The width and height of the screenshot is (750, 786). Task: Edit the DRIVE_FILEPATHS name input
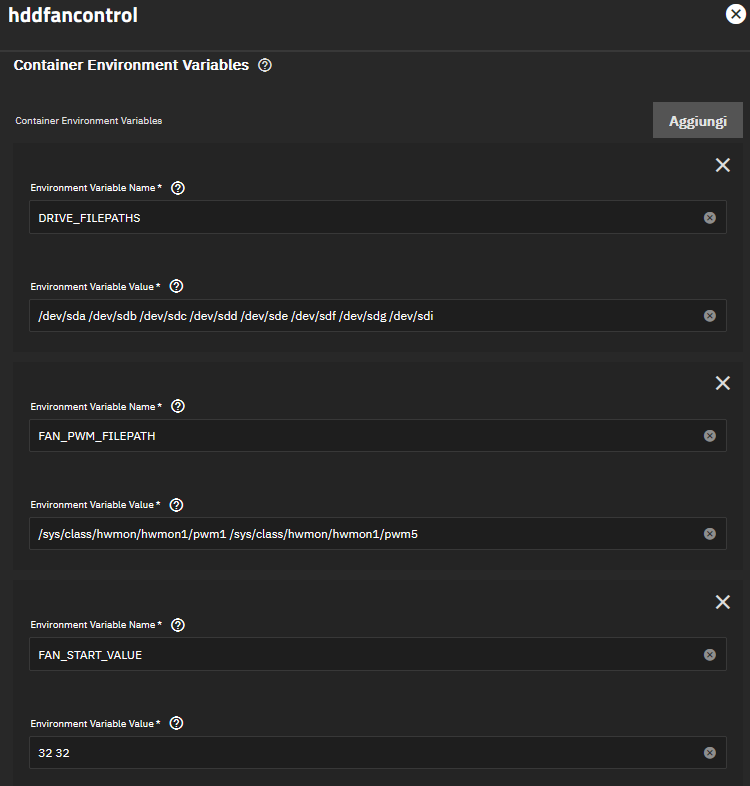[x=360, y=217]
